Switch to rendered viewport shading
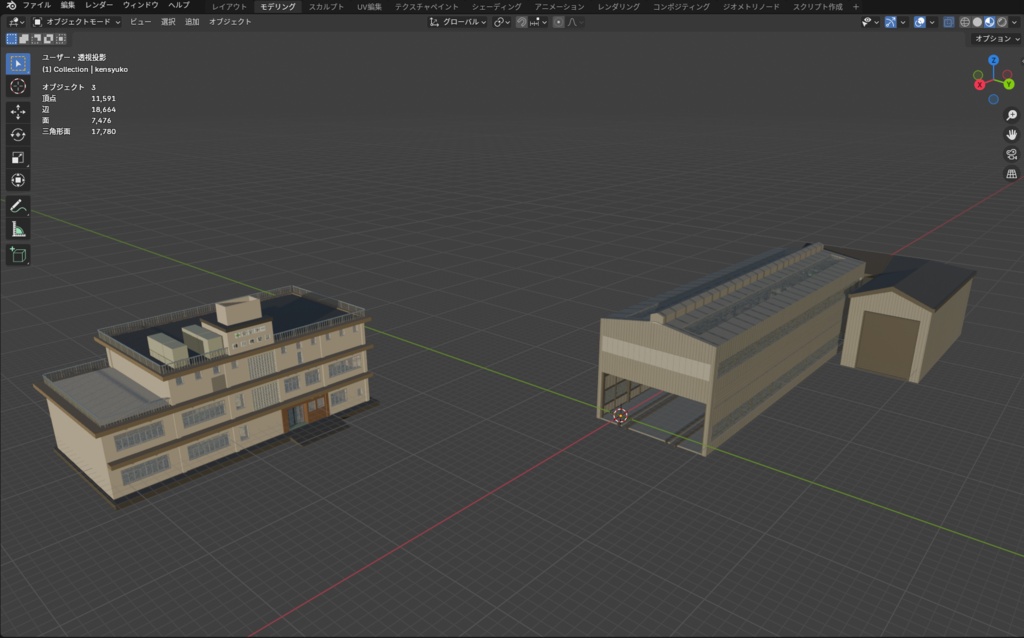This screenshot has width=1024, height=638. tap(1002, 22)
